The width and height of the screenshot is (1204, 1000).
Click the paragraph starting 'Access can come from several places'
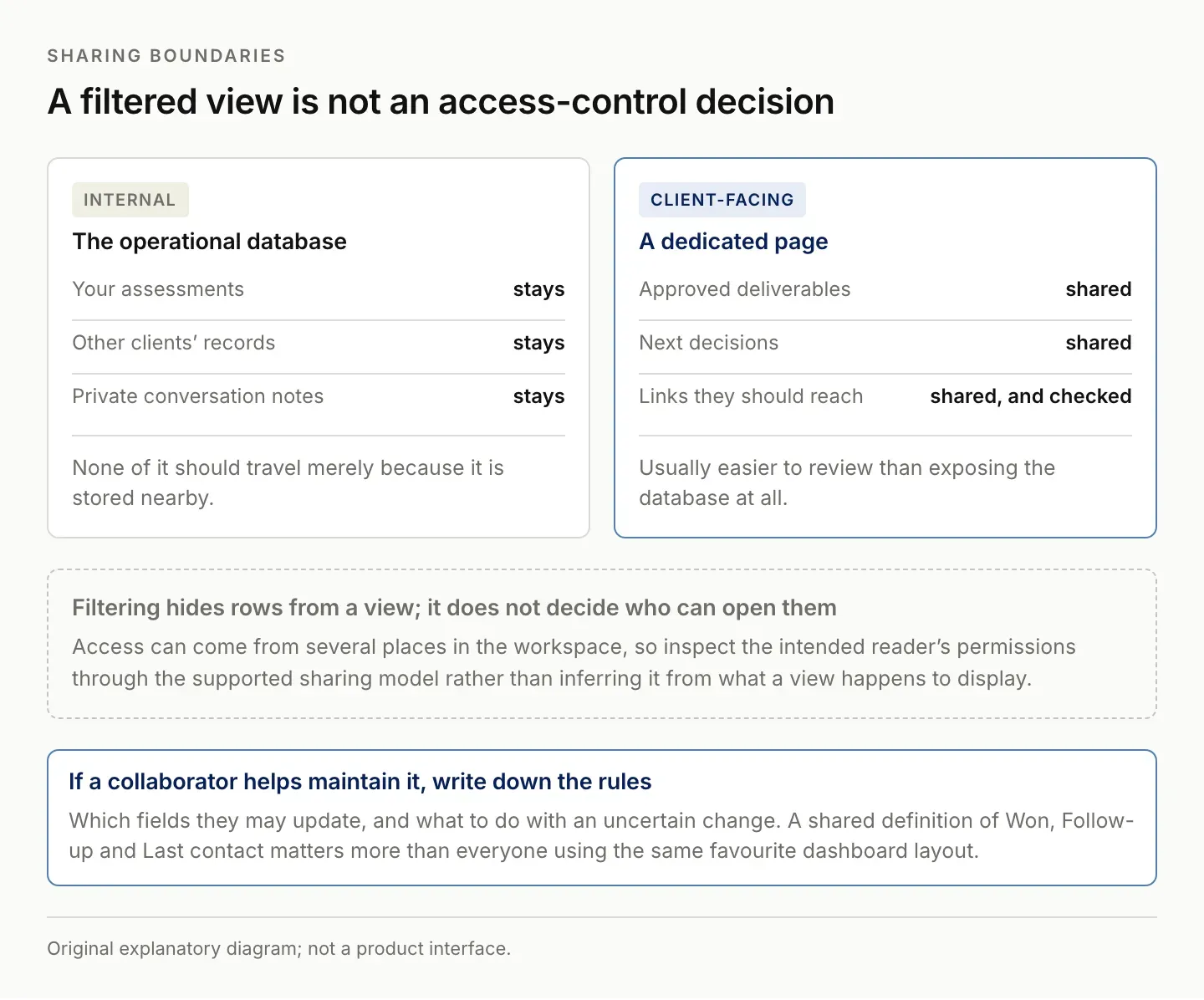(574, 662)
